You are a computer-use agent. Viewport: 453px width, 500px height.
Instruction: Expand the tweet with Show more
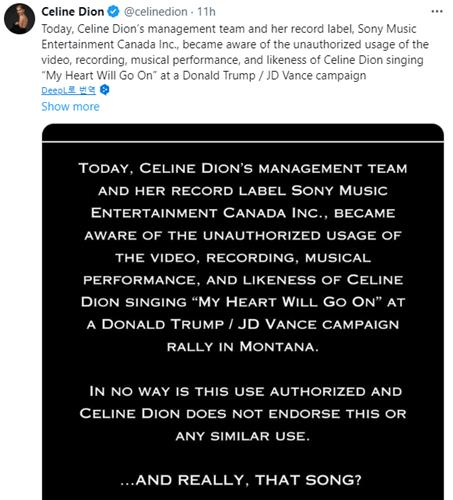coord(70,107)
